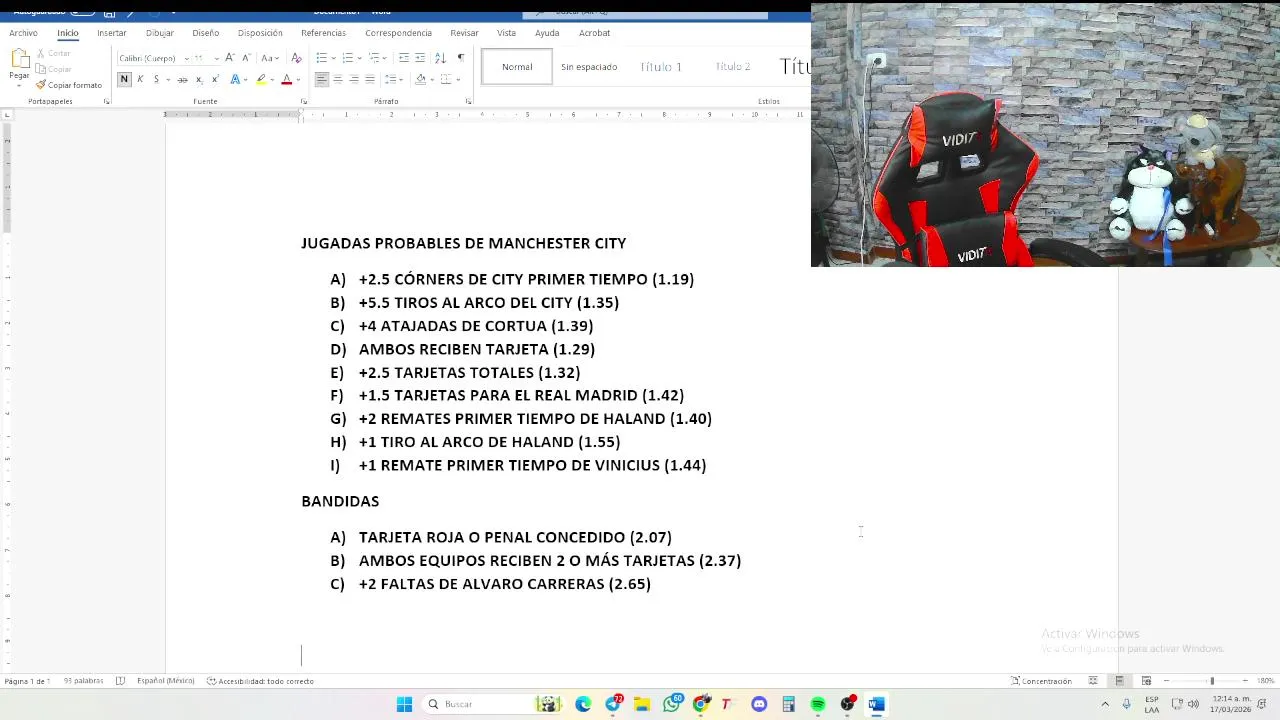This screenshot has height=720, width=1280.
Task: Apply the Título 2 style
Action: pos(733,67)
